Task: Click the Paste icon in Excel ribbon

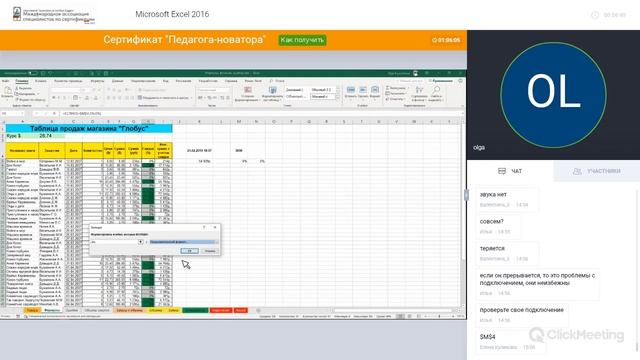Action: pos(7,92)
